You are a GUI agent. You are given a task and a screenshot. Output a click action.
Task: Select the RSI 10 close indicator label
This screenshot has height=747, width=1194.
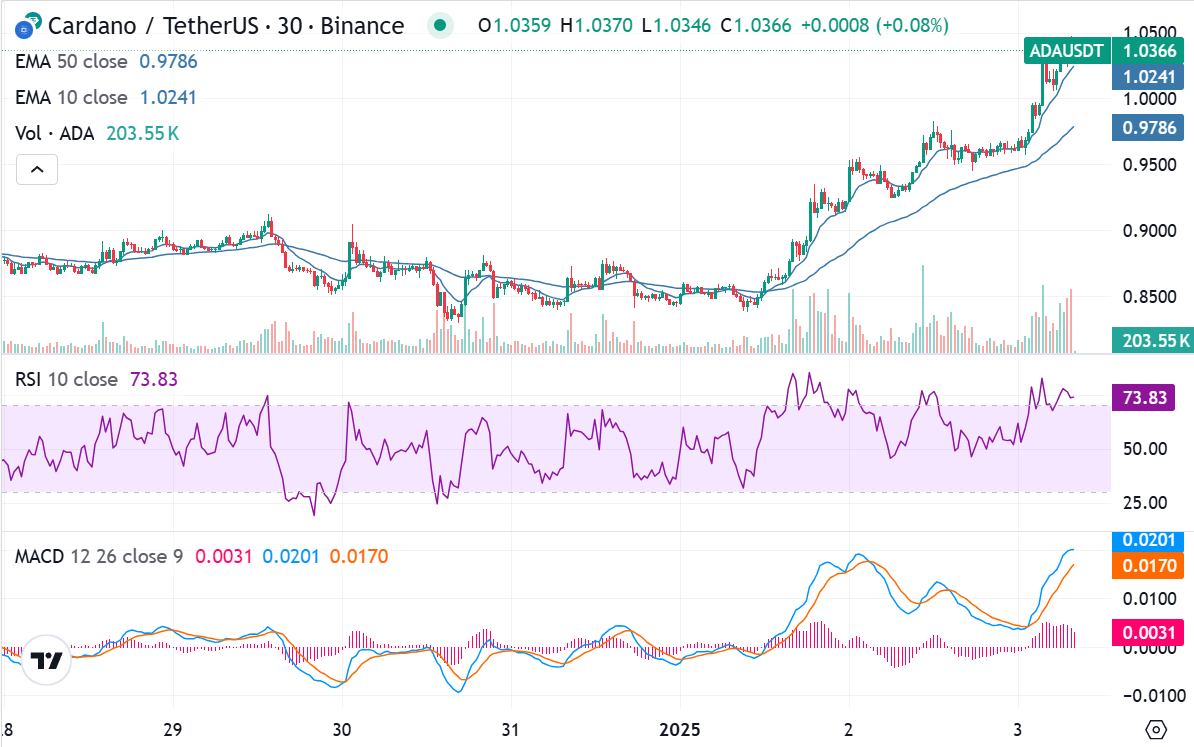pyautogui.click(x=66, y=379)
